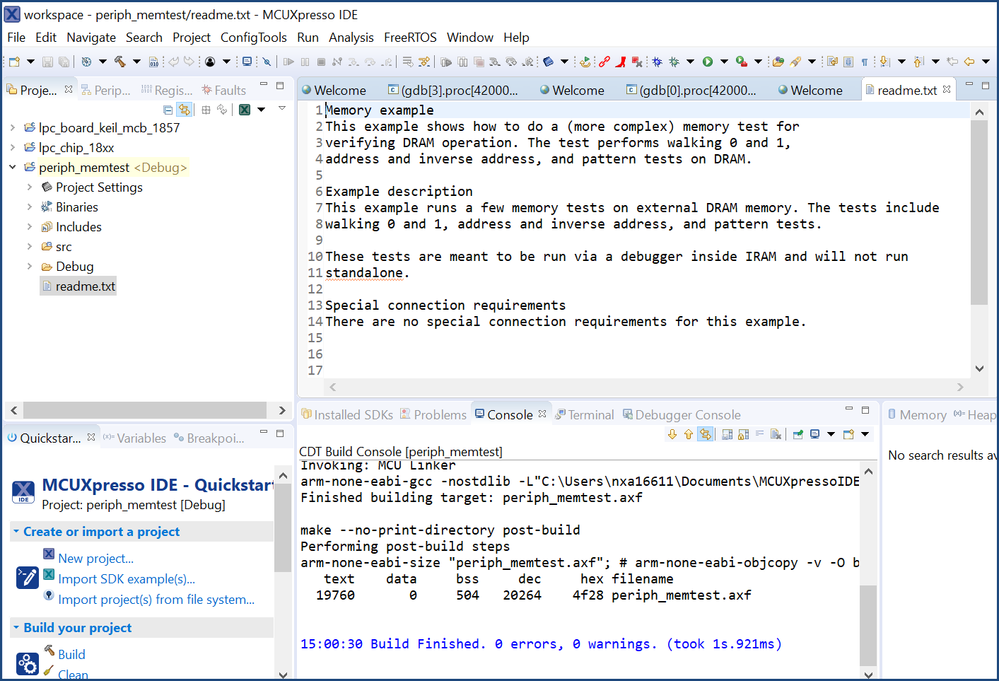Open dropdown arrow next to green Run button

[x=724, y=62]
